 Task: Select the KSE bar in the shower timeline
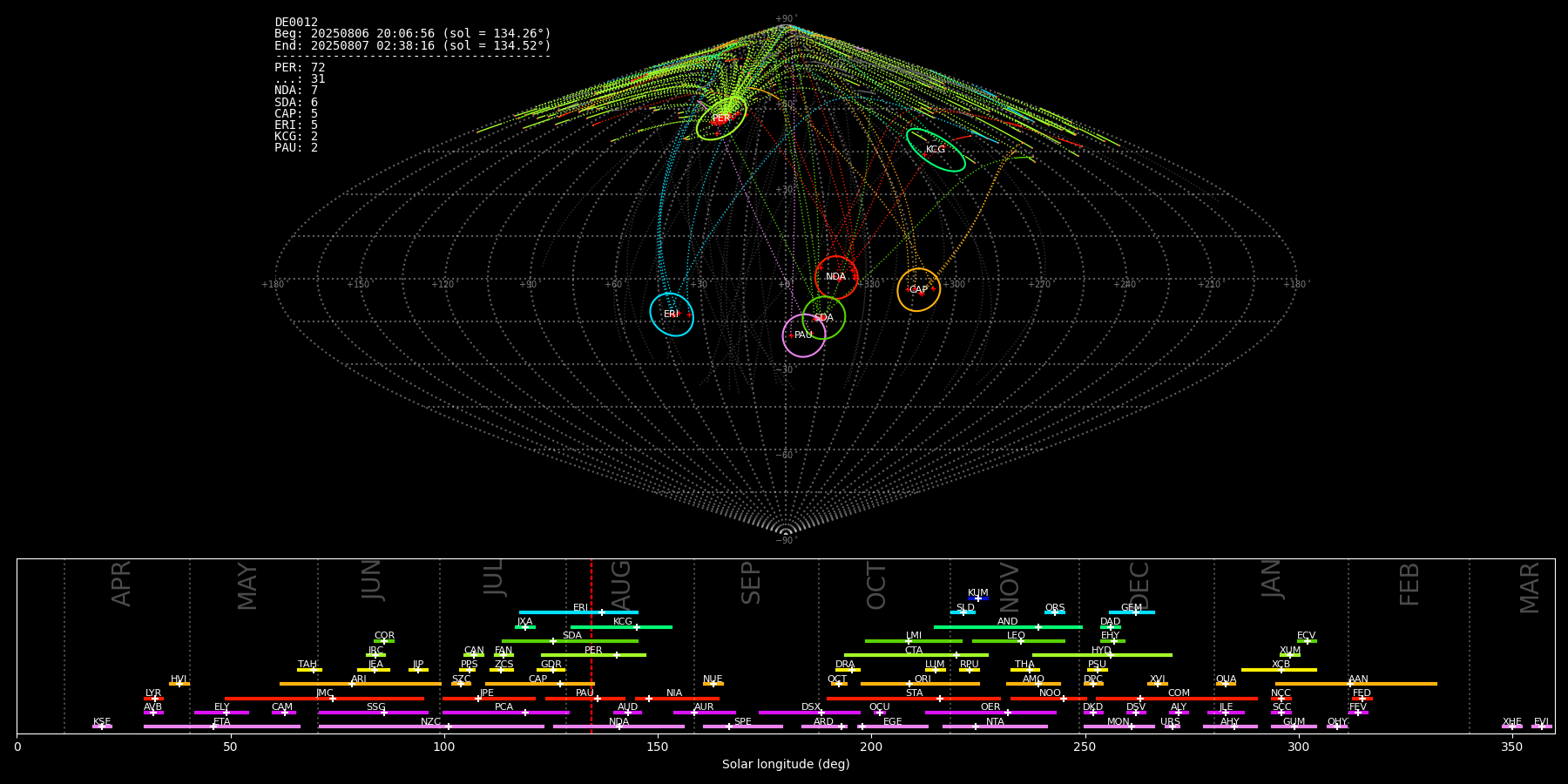click(x=102, y=727)
